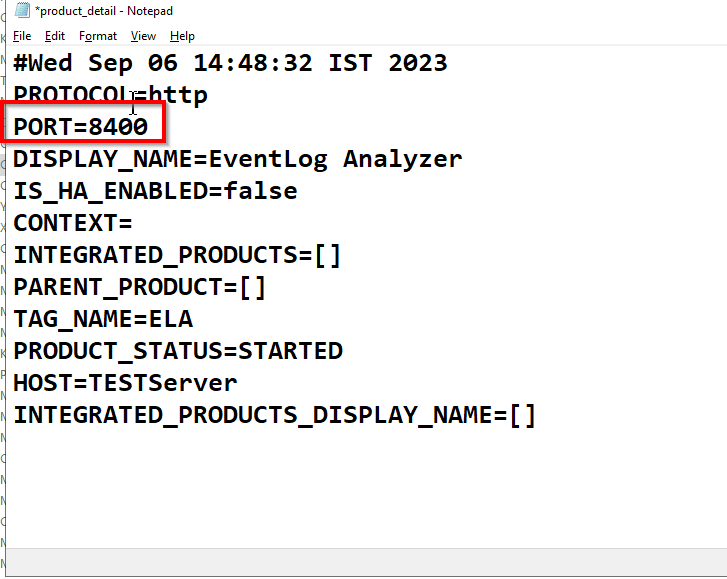
Task: Open the Edit menu
Action: click(x=55, y=36)
